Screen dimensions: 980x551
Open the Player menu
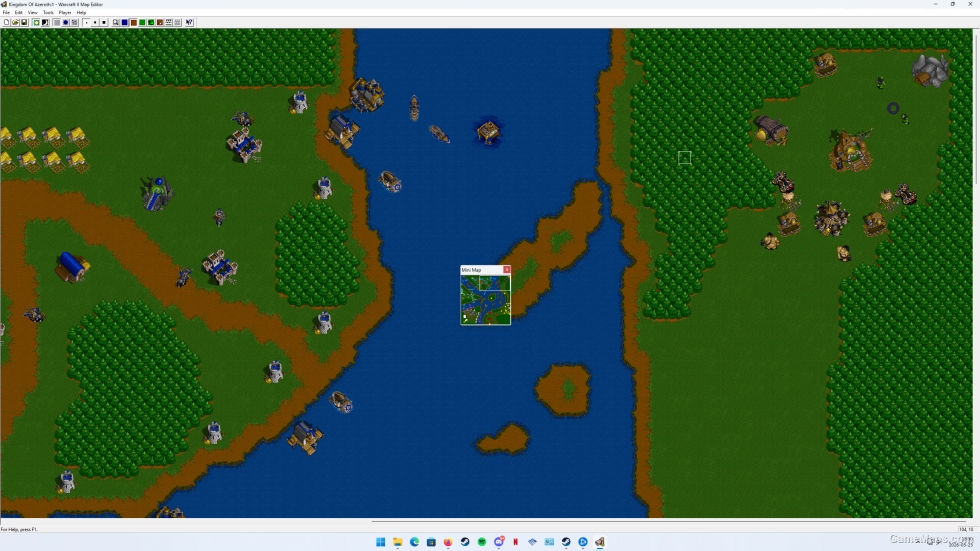pos(65,12)
